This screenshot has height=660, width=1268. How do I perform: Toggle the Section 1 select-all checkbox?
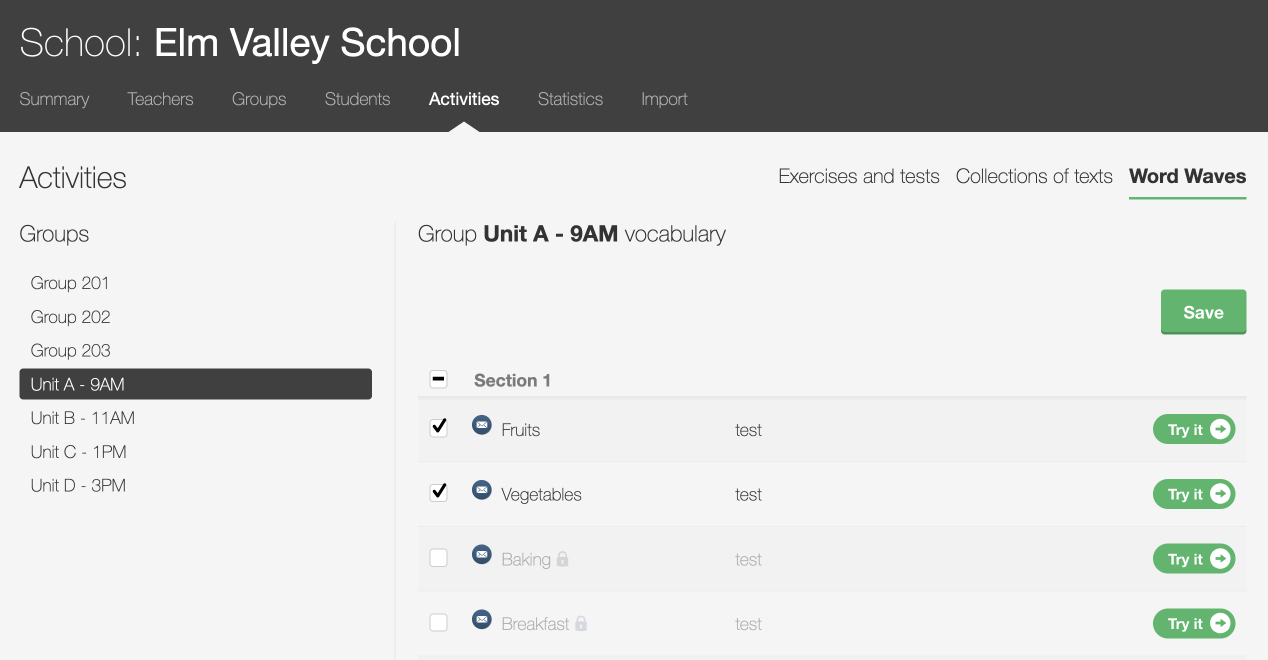pyautogui.click(x=438, y=379)
